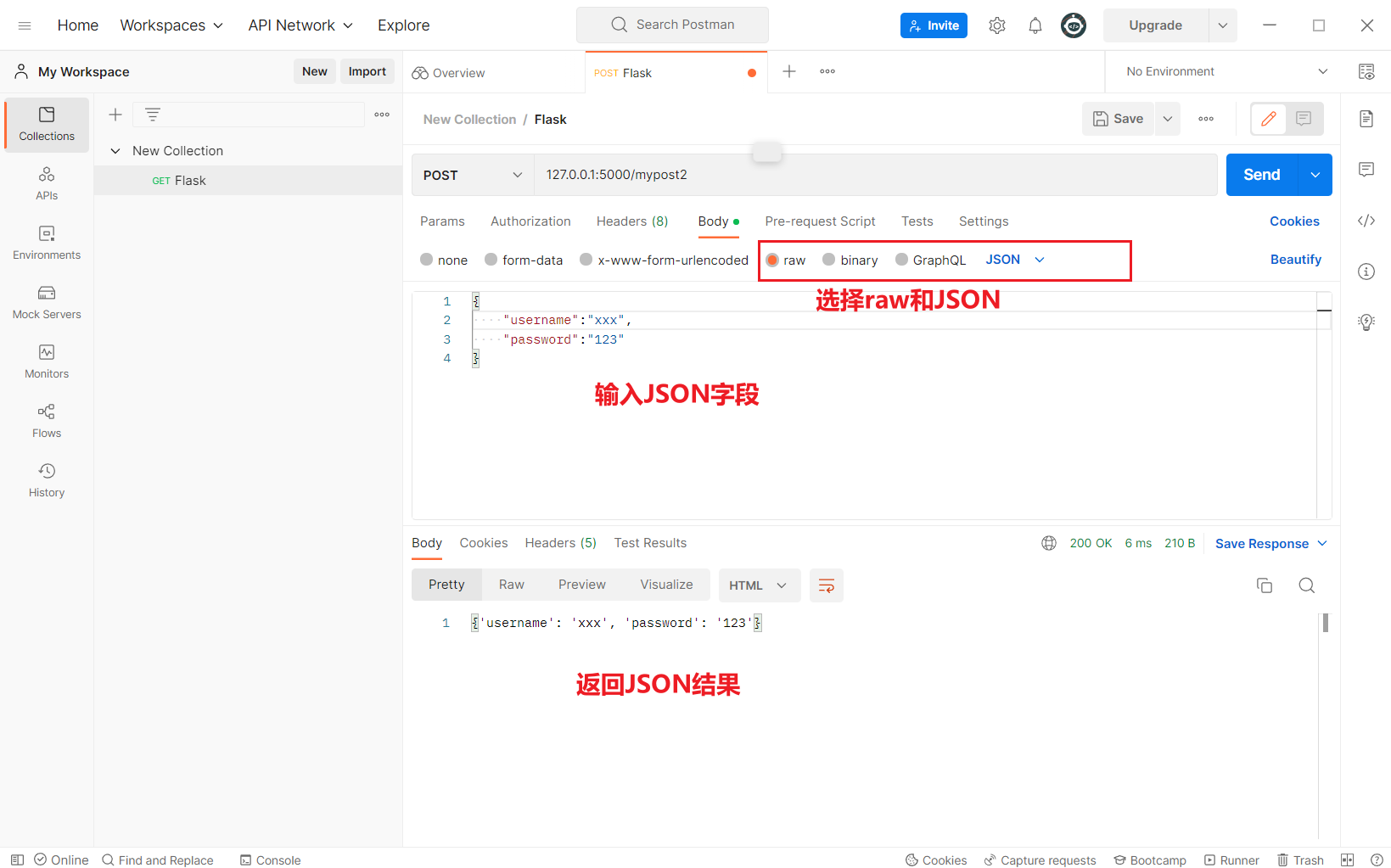Open the code snippet icon
The height and width of the screenshot is (868, 1391).
(1366, 221)
